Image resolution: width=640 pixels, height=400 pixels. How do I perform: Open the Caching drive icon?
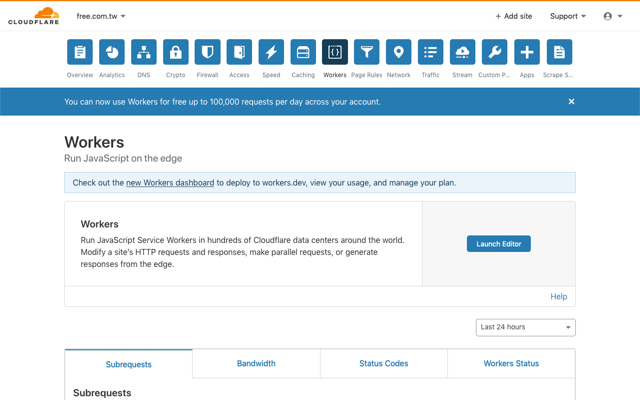coord(303,52)
